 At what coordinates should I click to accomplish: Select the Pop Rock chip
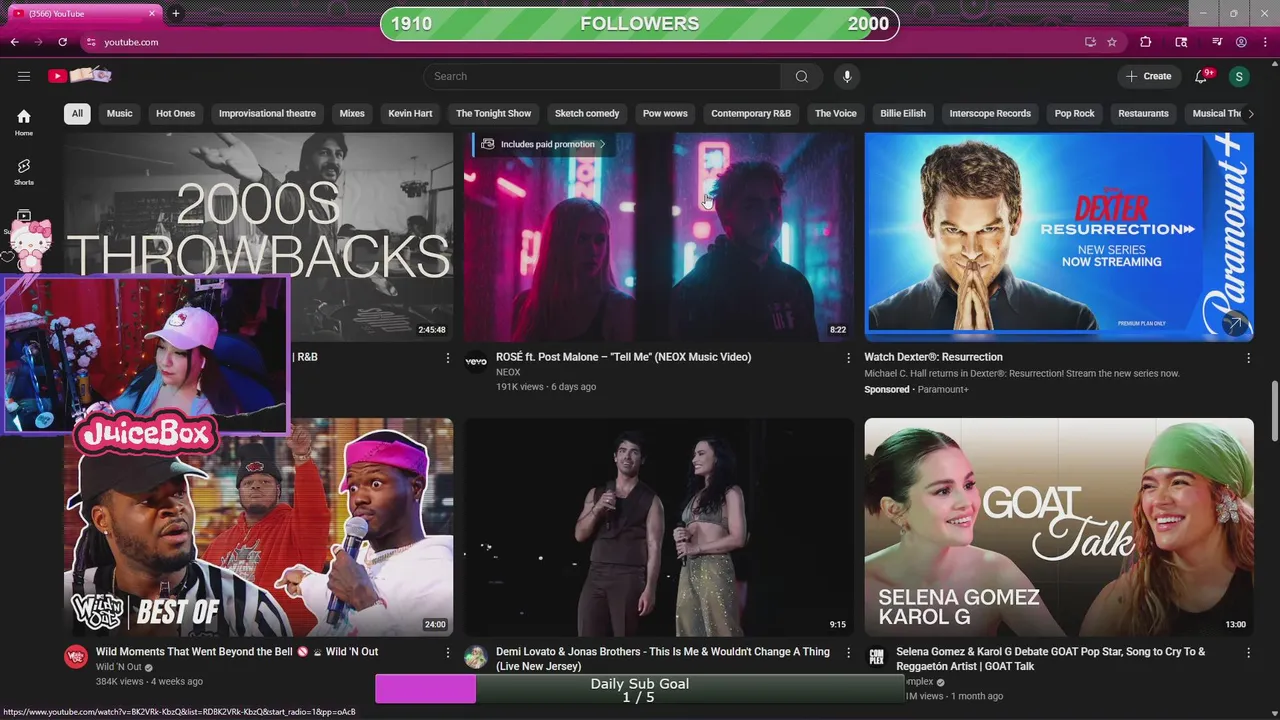[1075, 113]
